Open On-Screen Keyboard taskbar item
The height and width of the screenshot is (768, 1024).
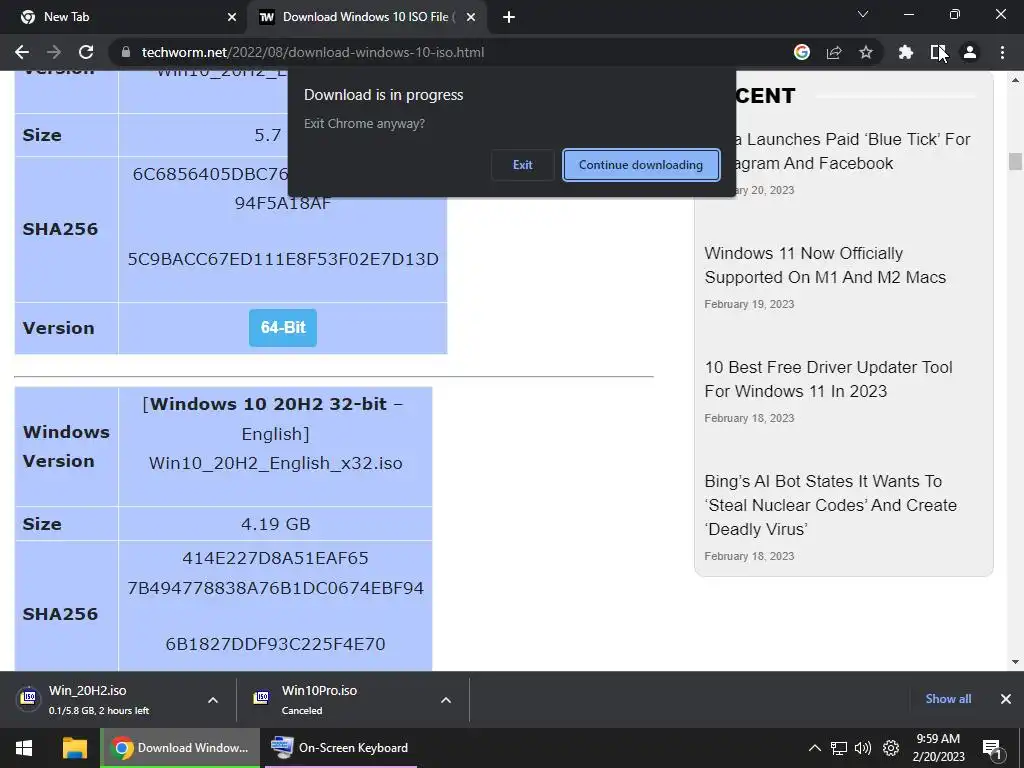(340, 748)
